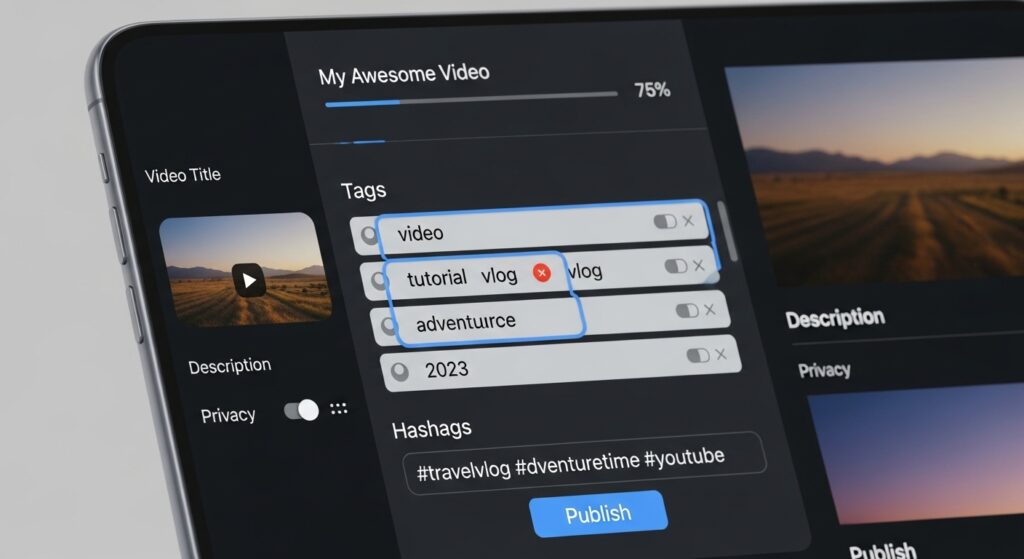Image resolution: width=1024 pixels, height=559 pixels.
Task: Click the Privacy label in right panel
Action: (824, 370)
